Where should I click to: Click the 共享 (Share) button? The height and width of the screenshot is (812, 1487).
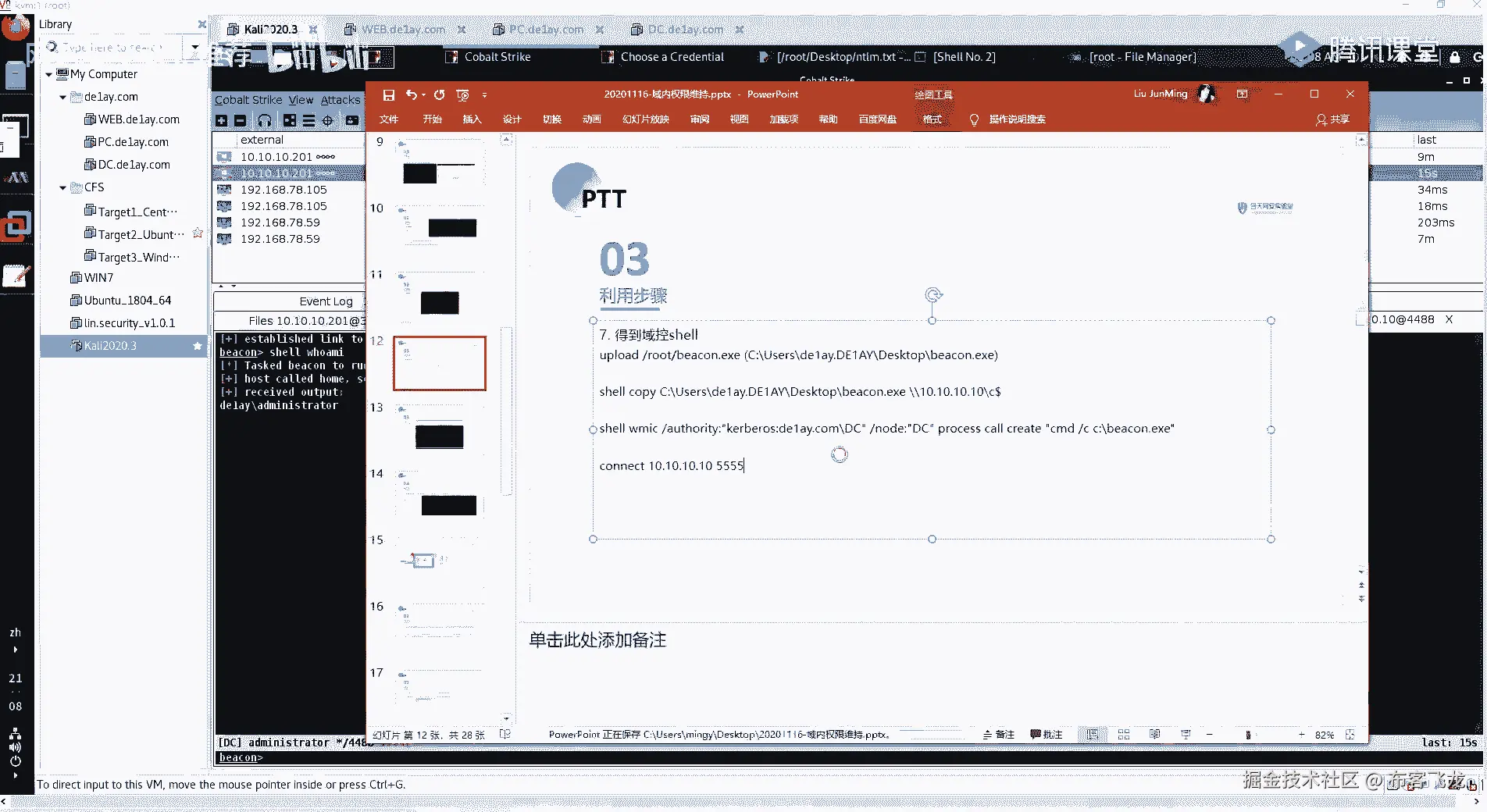(1332, 119)
